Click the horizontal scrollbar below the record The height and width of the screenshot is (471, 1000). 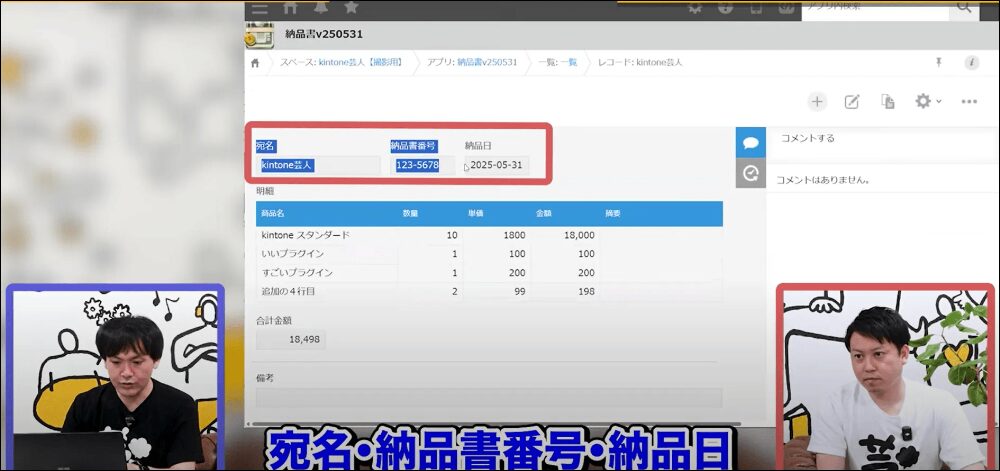pos(496,423)
